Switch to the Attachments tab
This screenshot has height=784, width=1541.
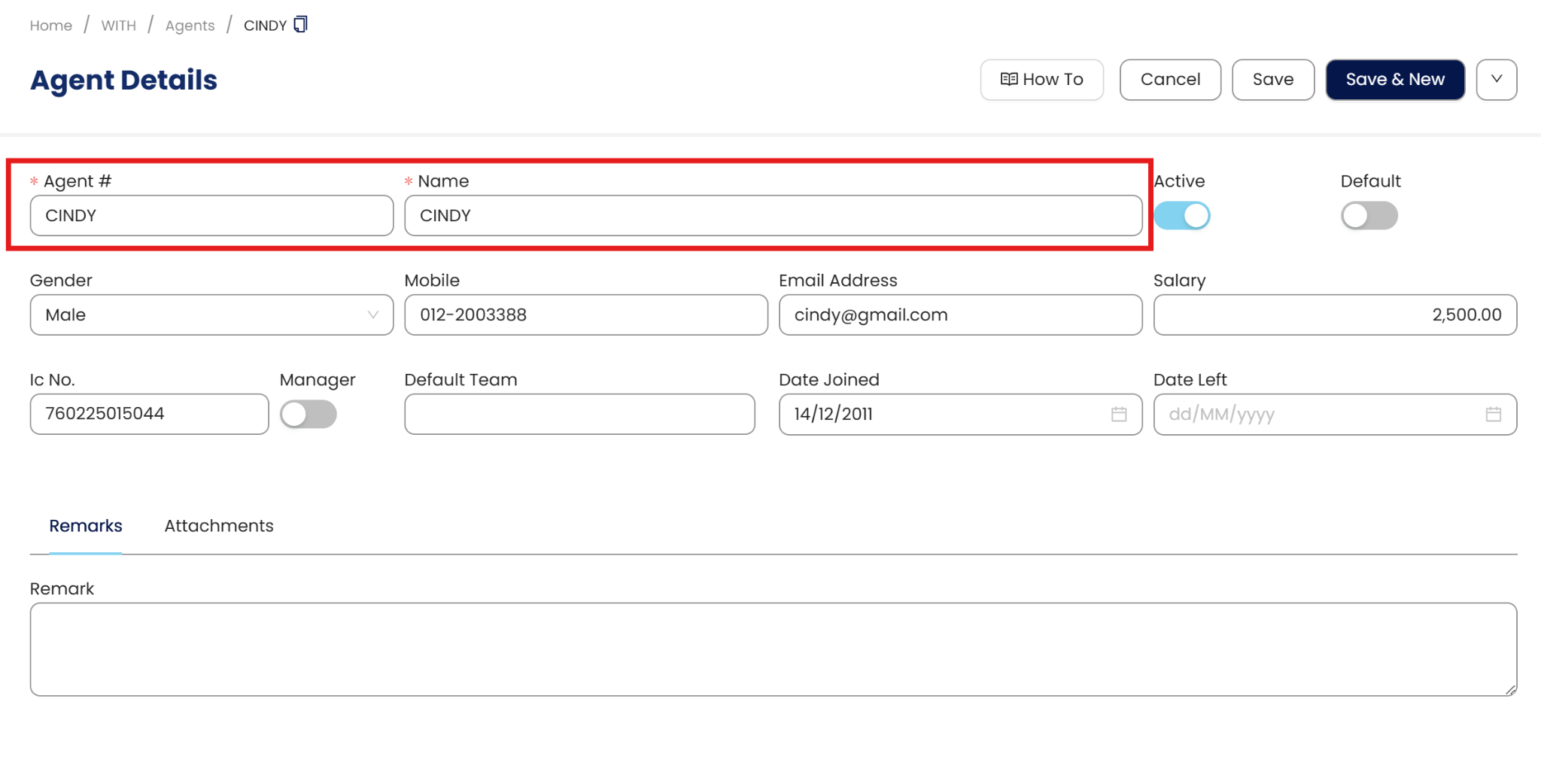(x=219, y=526)
